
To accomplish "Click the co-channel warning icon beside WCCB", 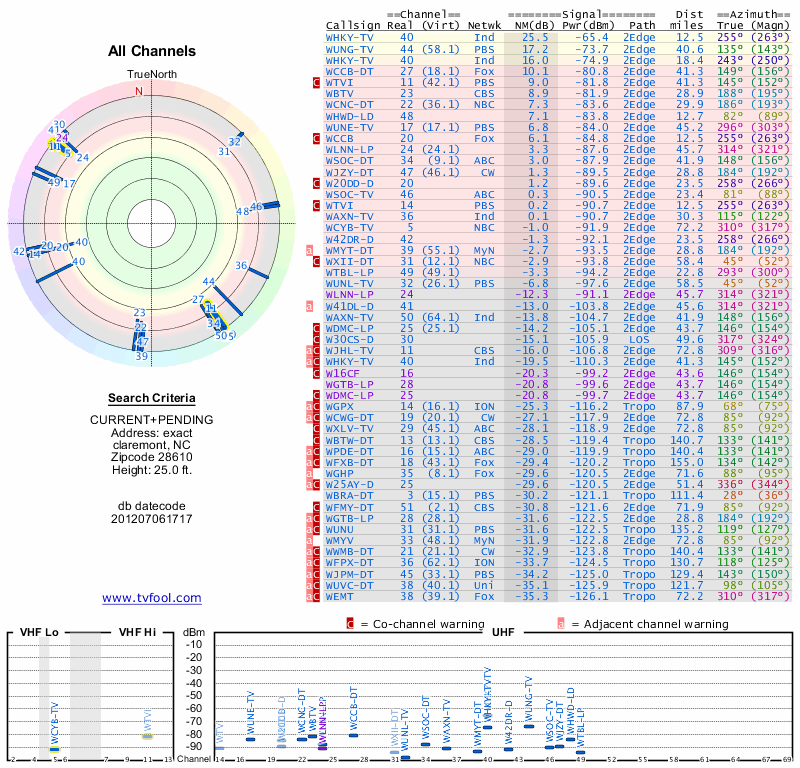I will click(x=318, y=138).
